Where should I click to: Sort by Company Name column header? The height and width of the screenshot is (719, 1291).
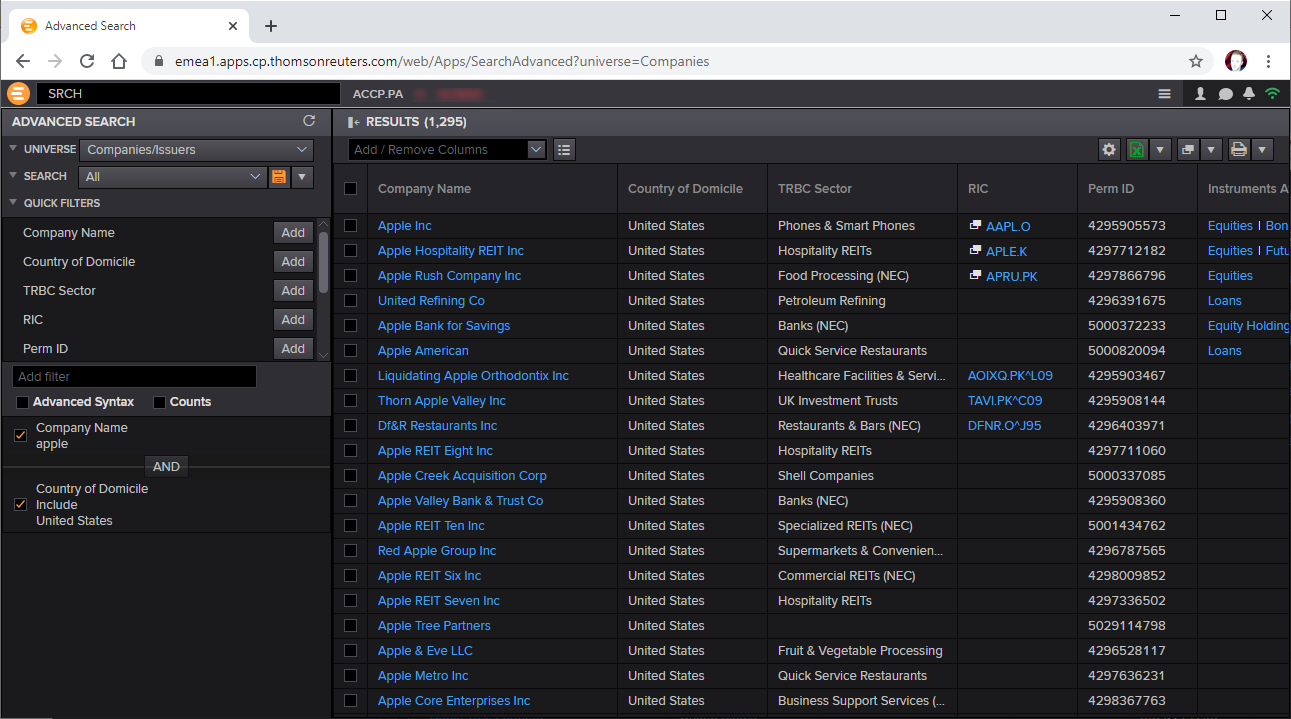click(x=424, y=189)
